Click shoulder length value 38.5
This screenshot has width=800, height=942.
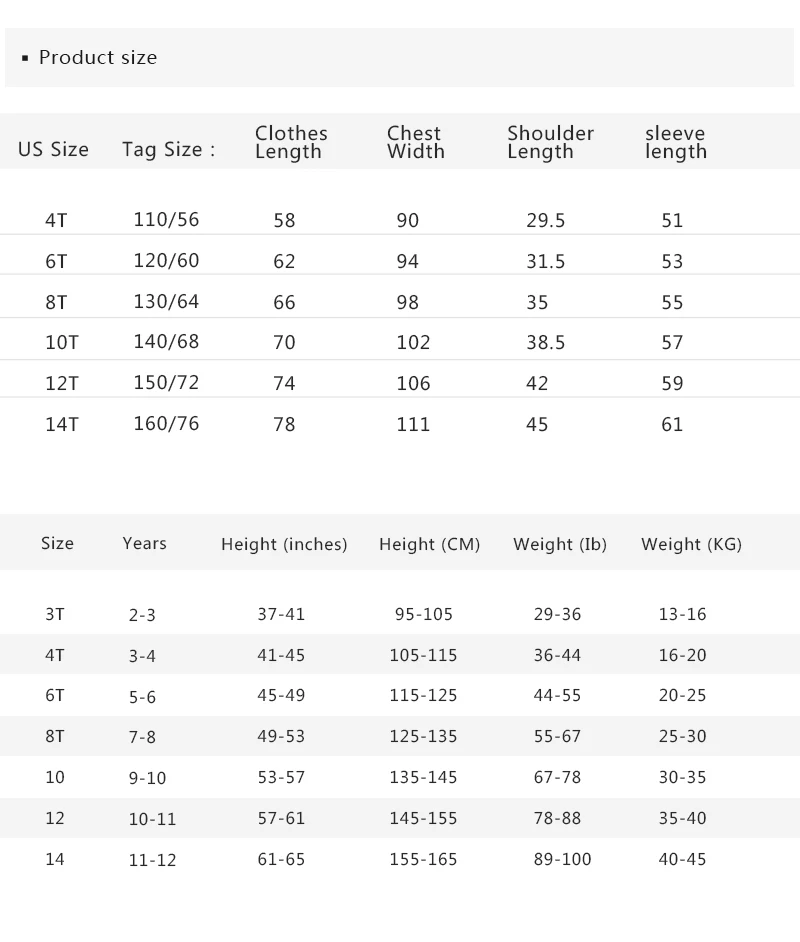tap(545, 343)
